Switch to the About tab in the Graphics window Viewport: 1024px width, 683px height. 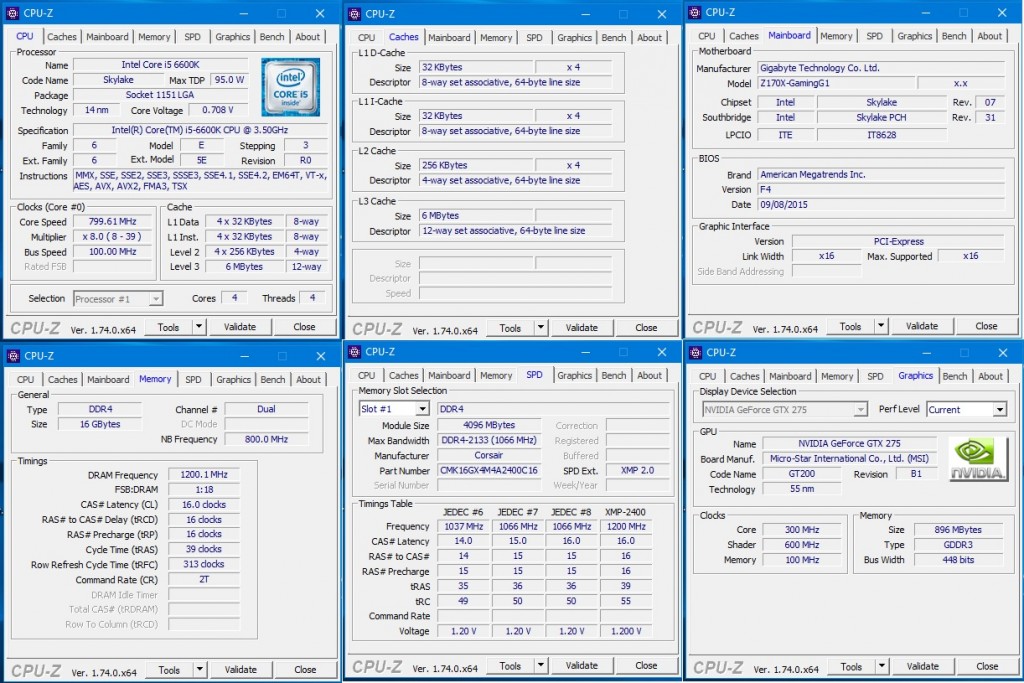coord(991,376)
